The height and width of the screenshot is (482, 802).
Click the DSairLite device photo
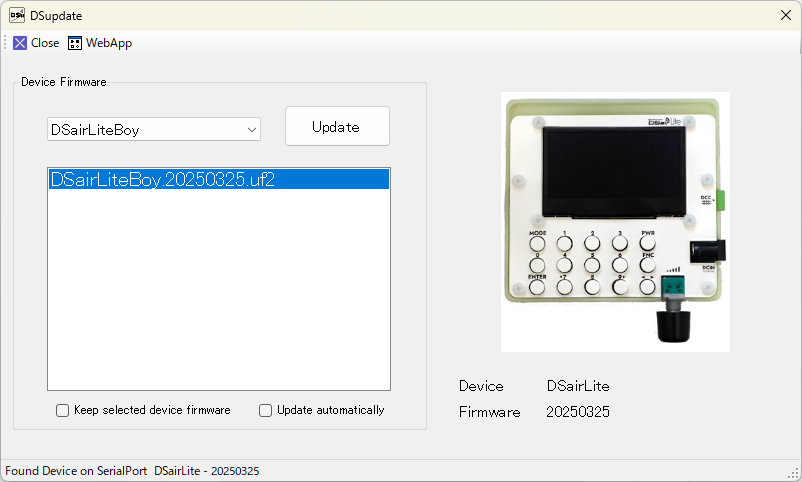pyautogui.click(x=615, y=222)
